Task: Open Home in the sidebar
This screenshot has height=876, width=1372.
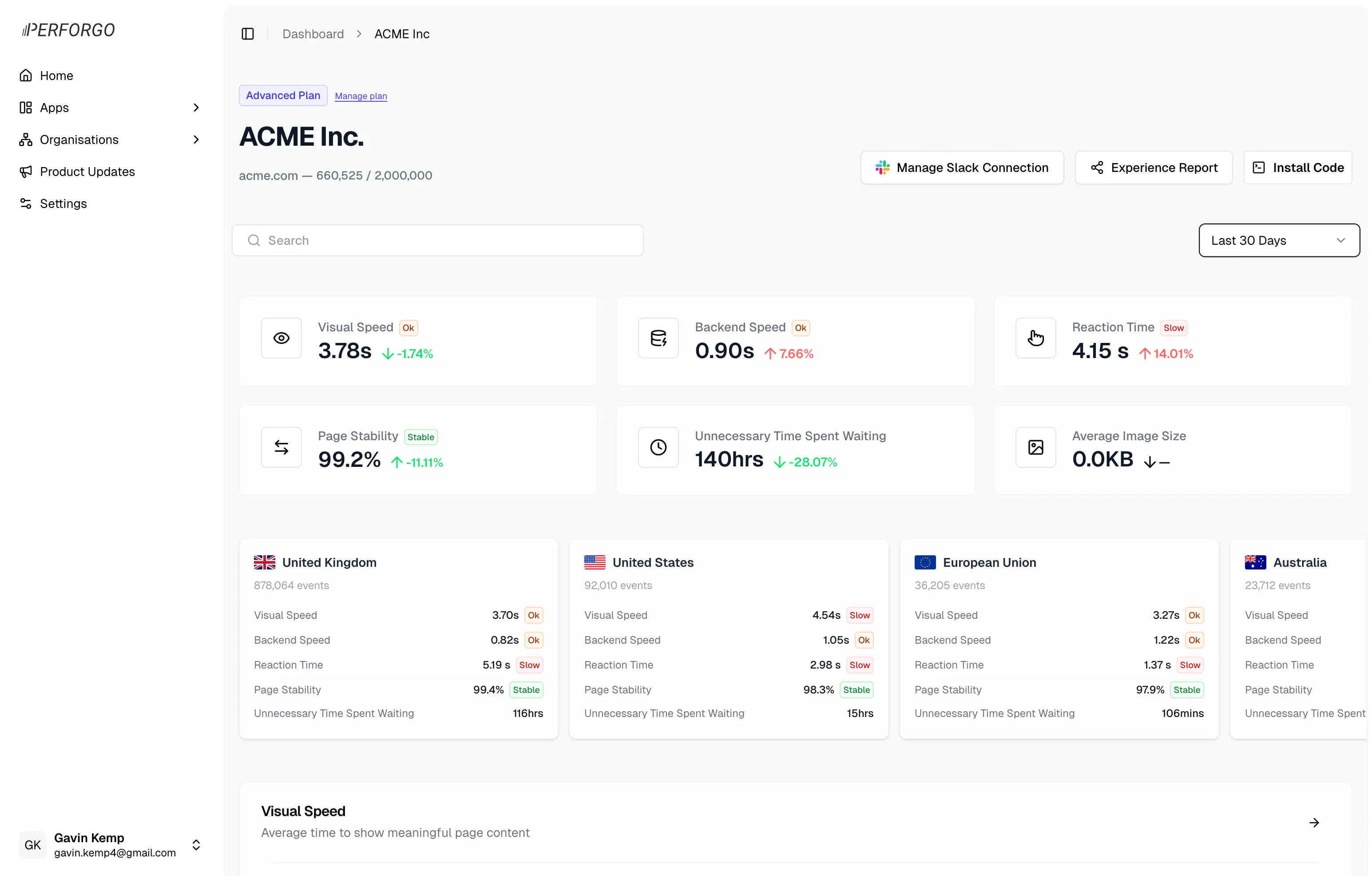Action: point(112,76)
